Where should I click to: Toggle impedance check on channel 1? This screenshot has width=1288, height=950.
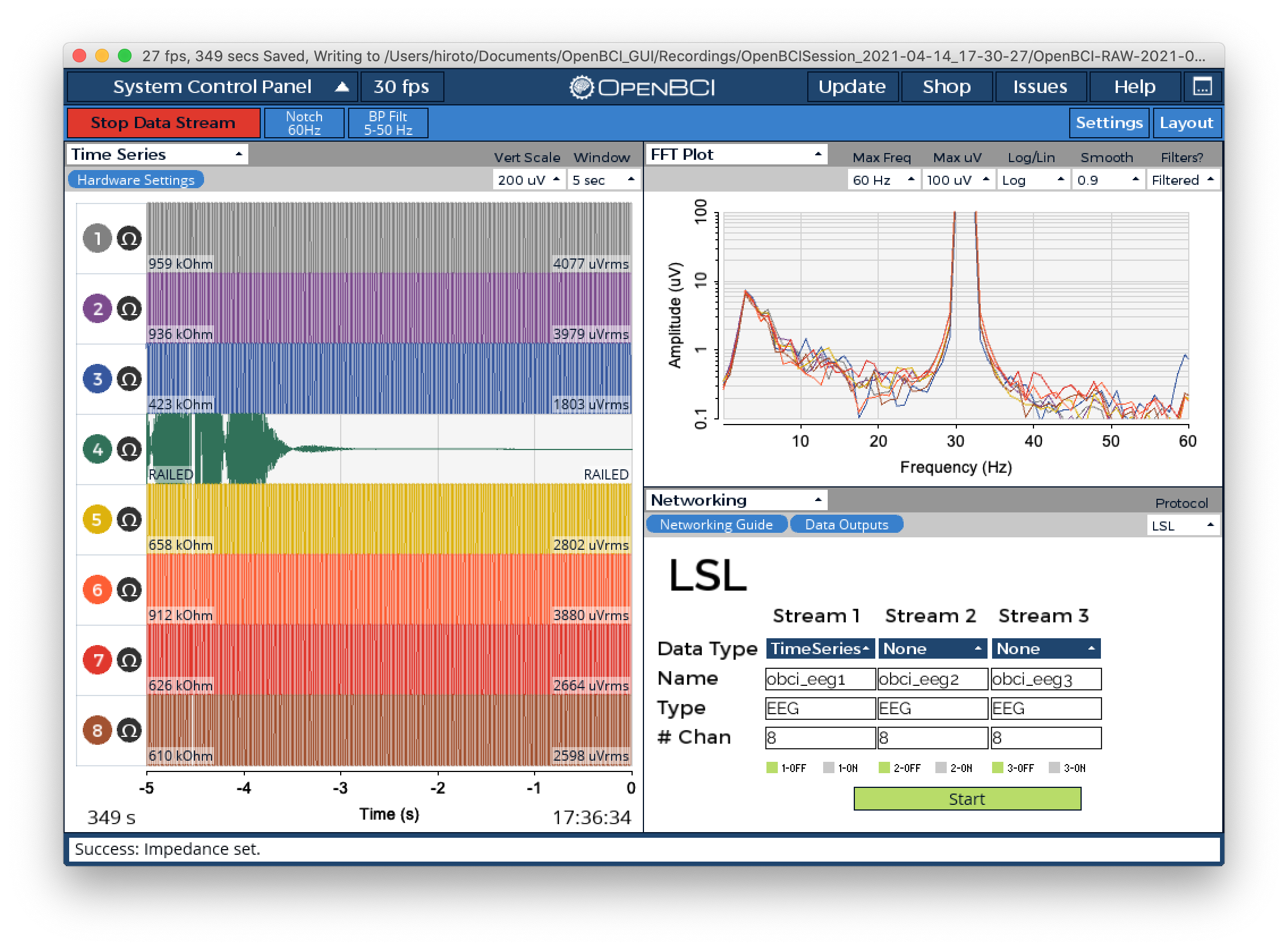(x=129, y=238)
